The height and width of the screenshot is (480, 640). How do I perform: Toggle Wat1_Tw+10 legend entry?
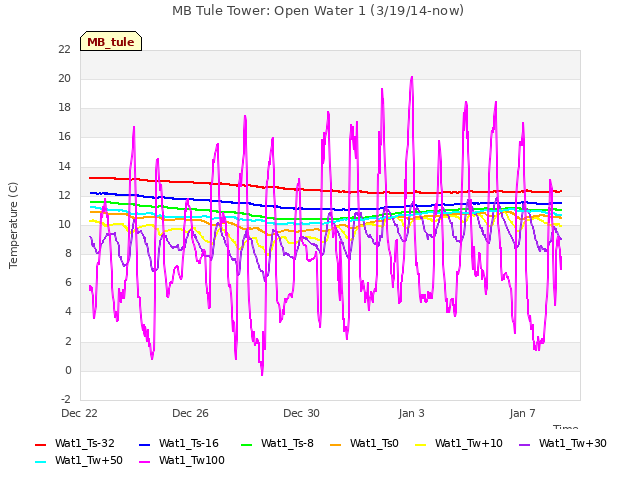[x=459, y=443]
